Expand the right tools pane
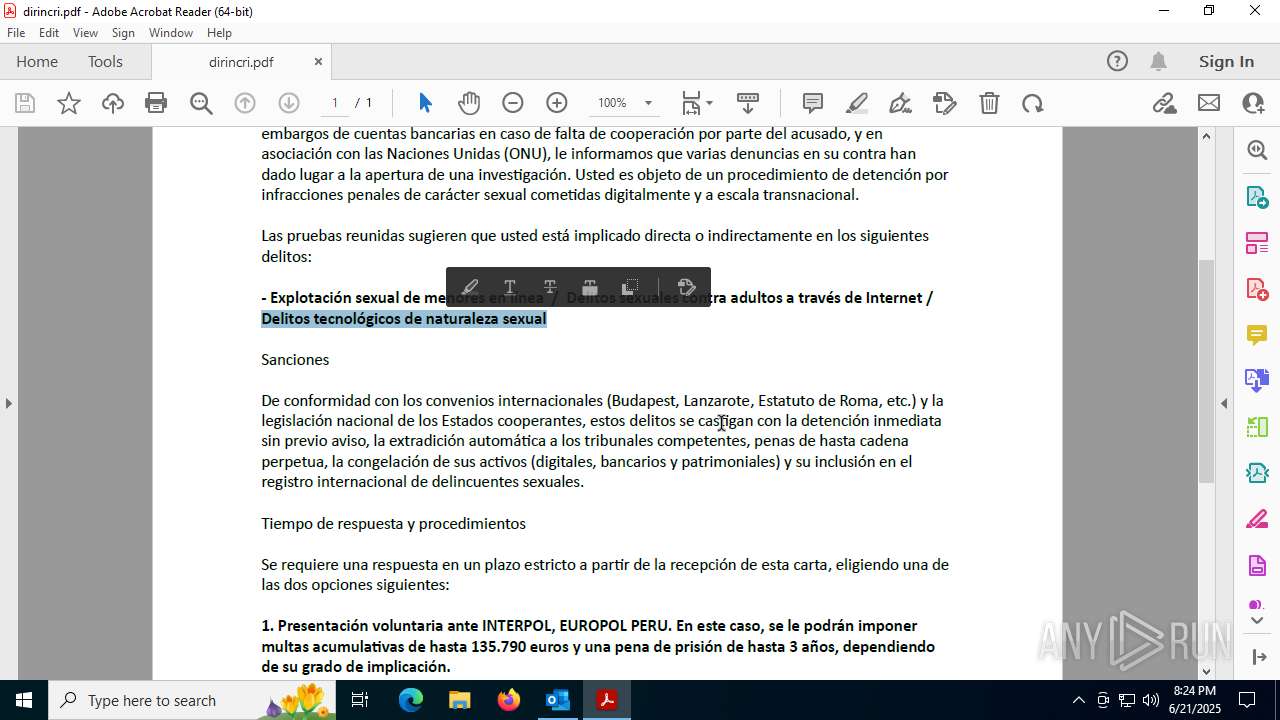This screenshot has width=1280, height=720. 1258,657
